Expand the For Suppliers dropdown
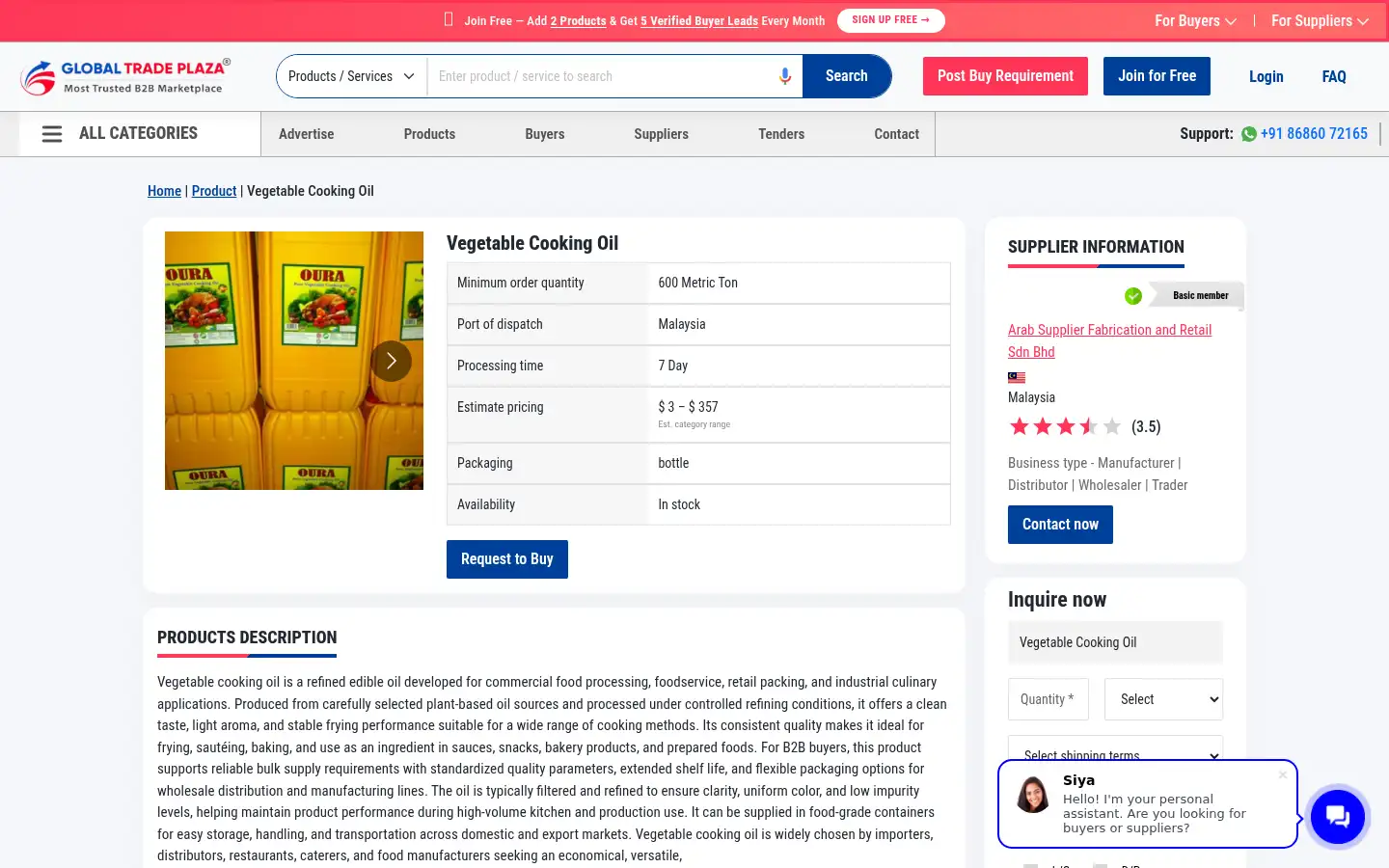Viewport: 1389px width, 868px height. [x=1320, y=20]
